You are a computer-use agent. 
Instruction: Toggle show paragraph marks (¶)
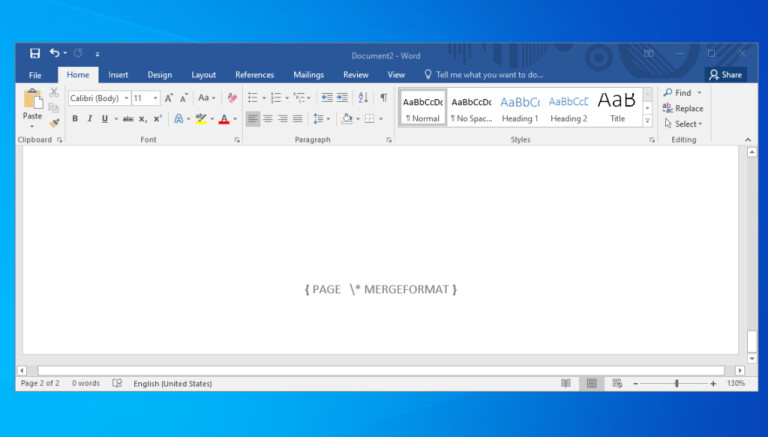[383, 98]
